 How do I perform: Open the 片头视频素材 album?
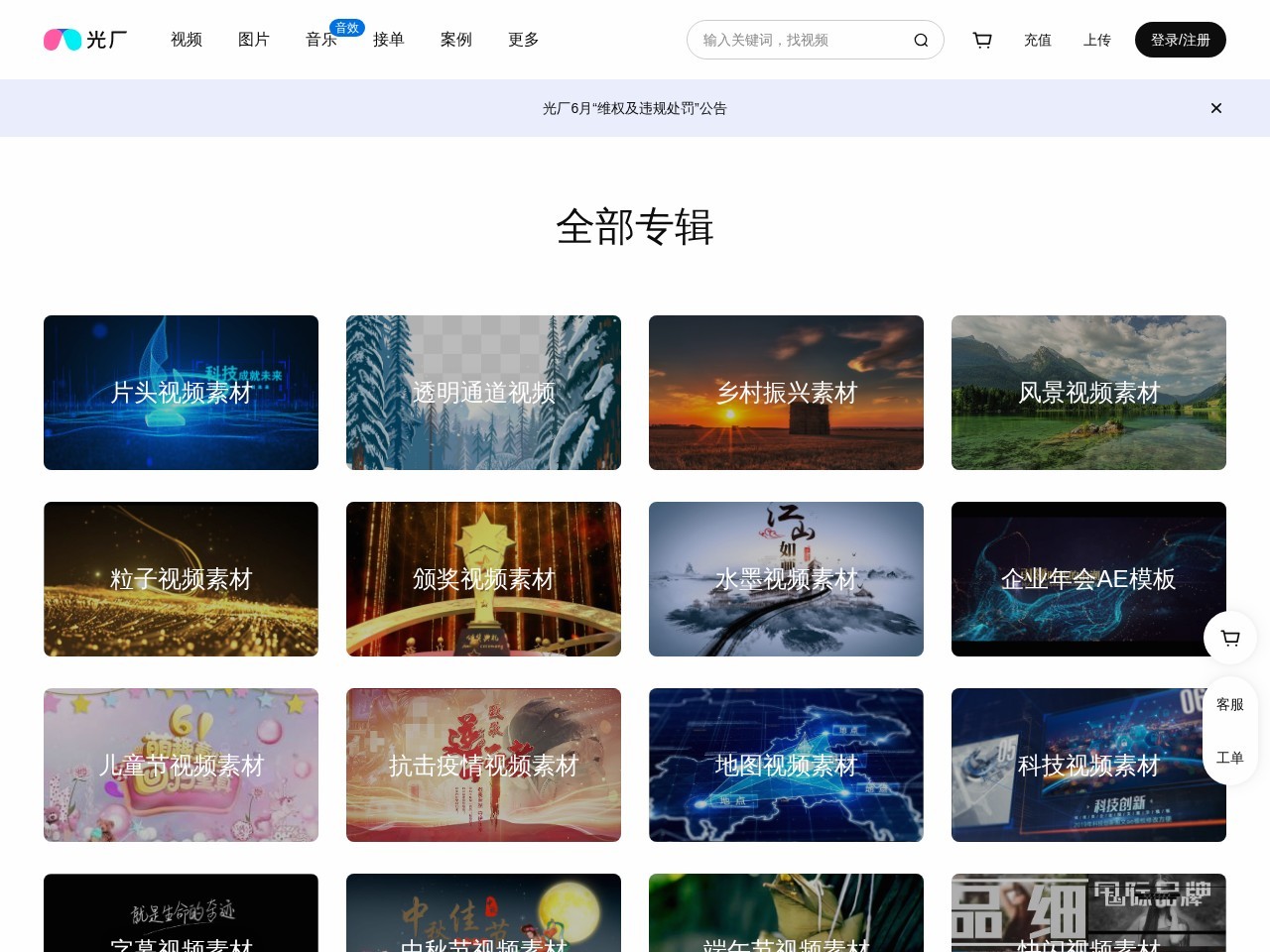click(x=181, y=393)
